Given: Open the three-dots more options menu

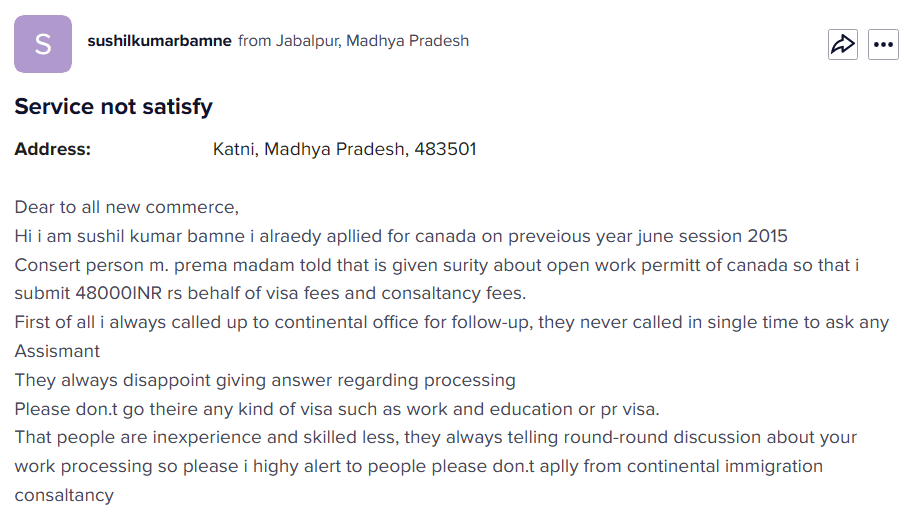Looking at the screenshot, I should point(883,44).
